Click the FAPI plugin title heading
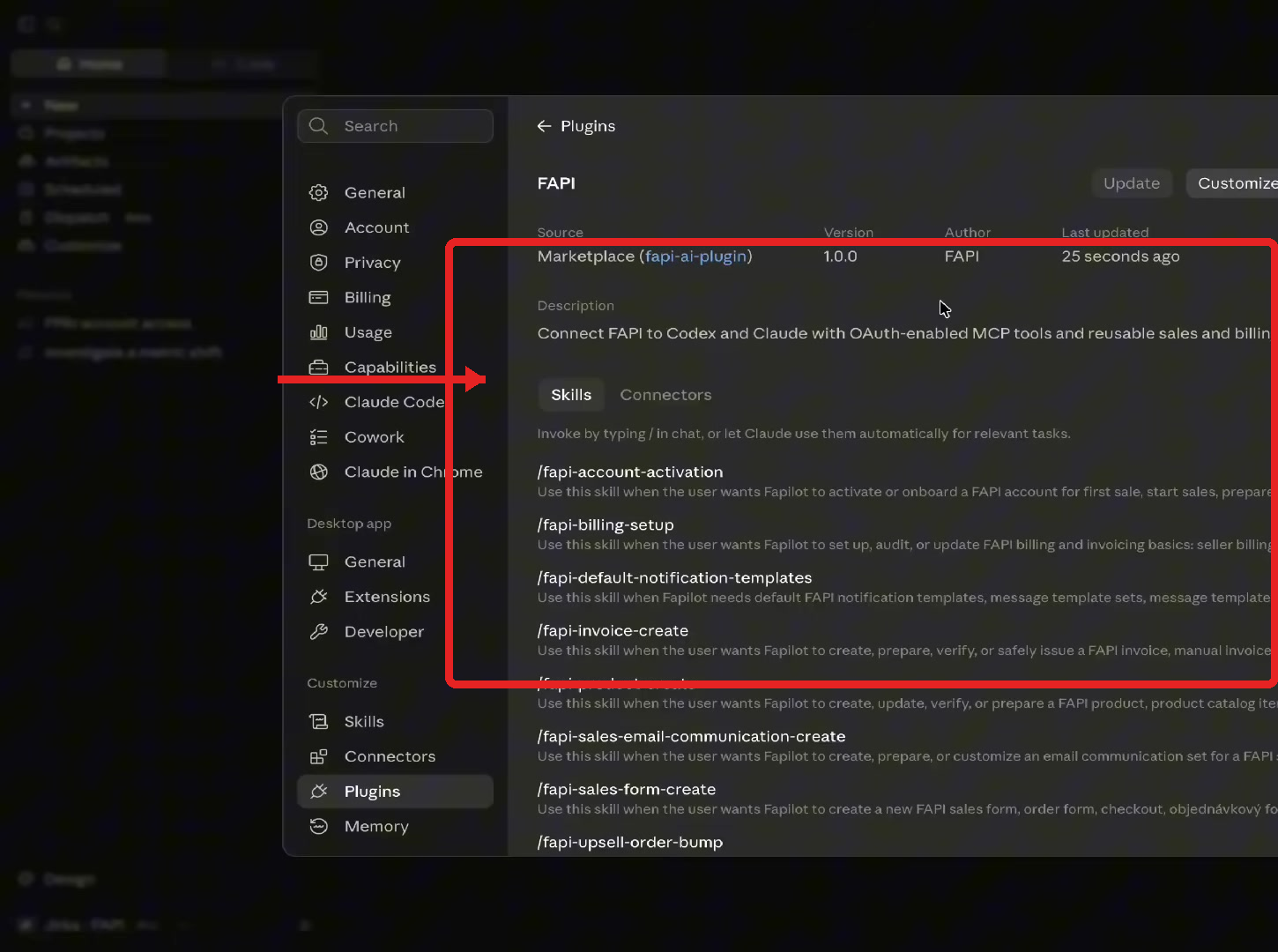Image resolution: width=1278 pixels, height=952 pixels. tap(556, 183)
